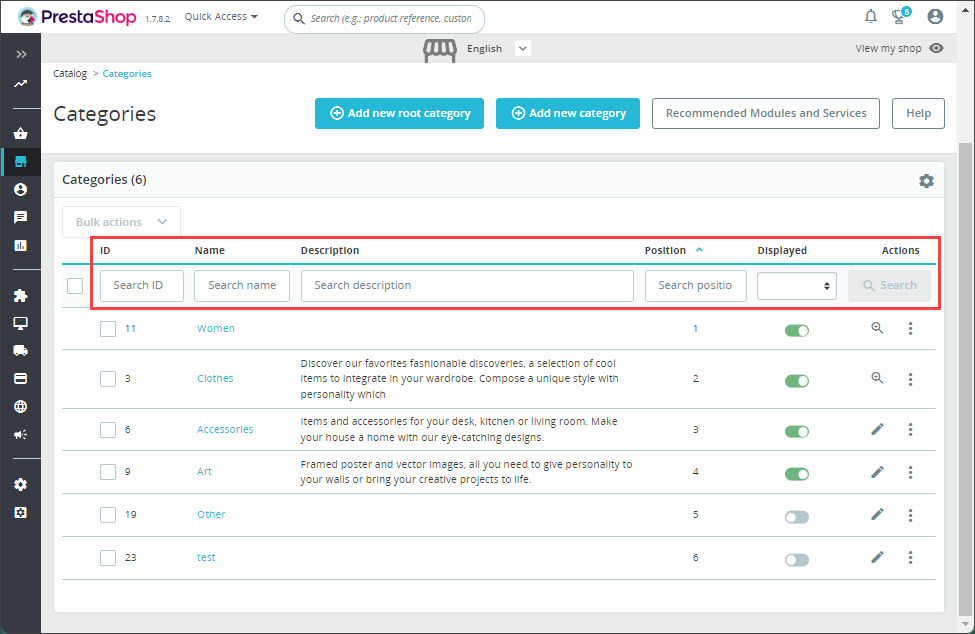Screen dimensions: 975x634
Task: Open Payment card icon in sidebar
Action: point(21,379)
